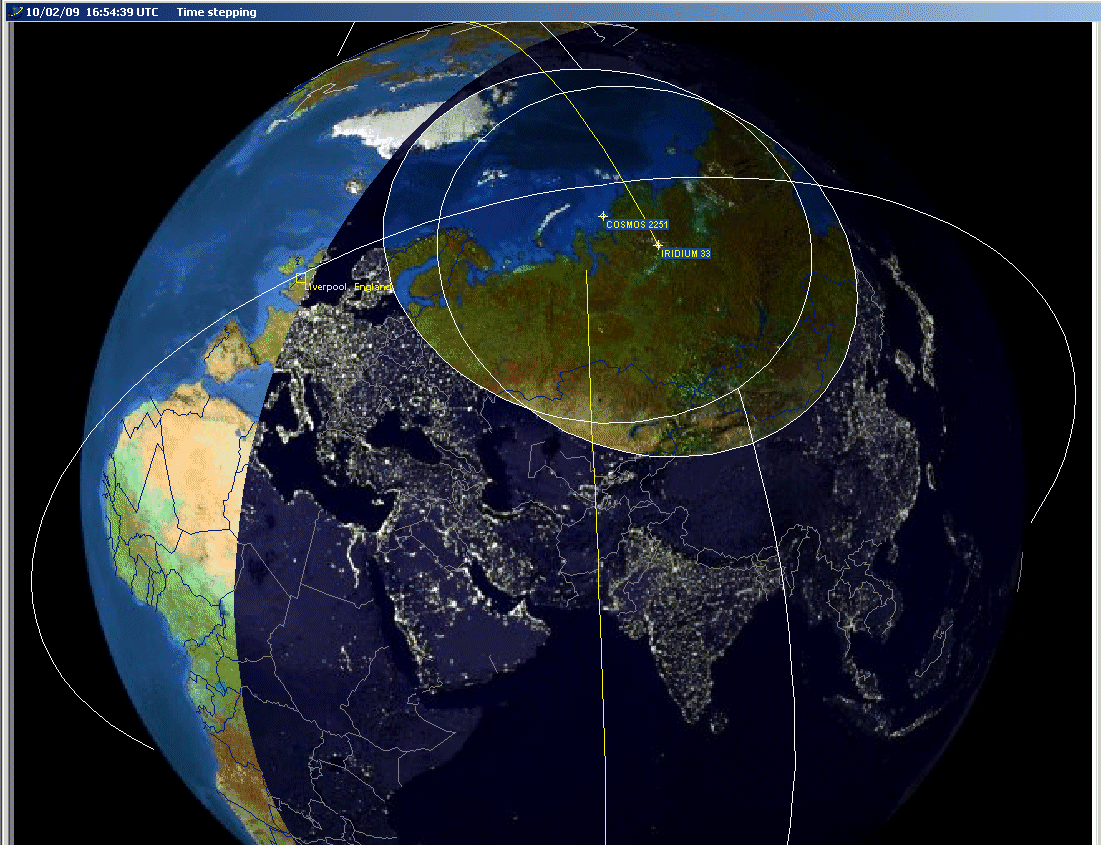Click the date 10/02/09 in title bar
This screenshot has height=845, width=1101.
tap(52, 12)
